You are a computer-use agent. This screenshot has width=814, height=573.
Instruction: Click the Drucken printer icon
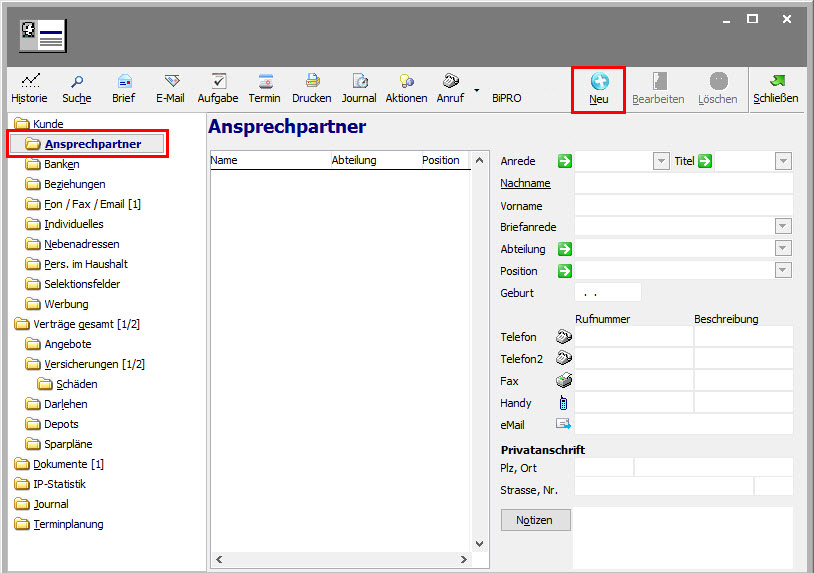312,82
